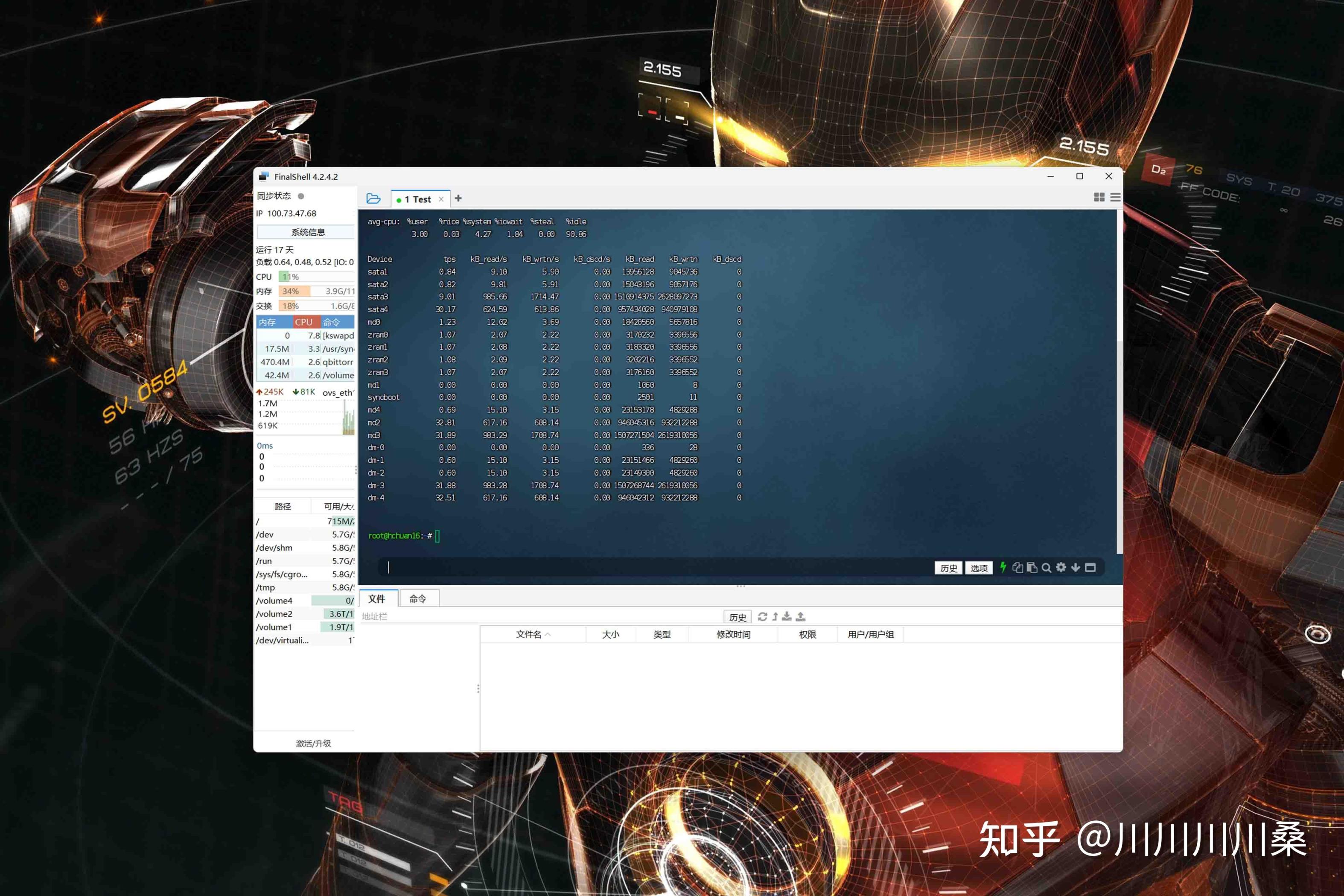Click the terminal search magnifier icon
This screenshot has height=896, width=1344.
point(1047,567)
